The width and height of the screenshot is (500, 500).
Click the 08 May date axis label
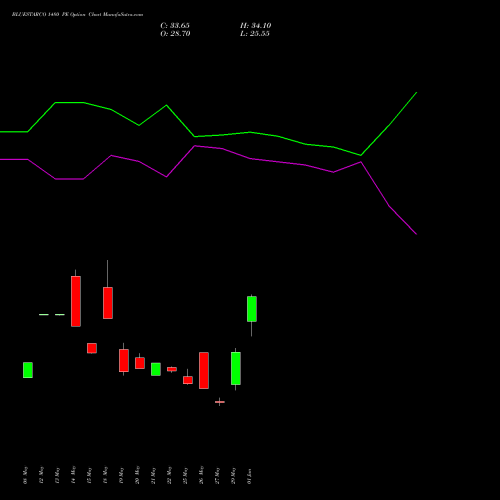26,475
